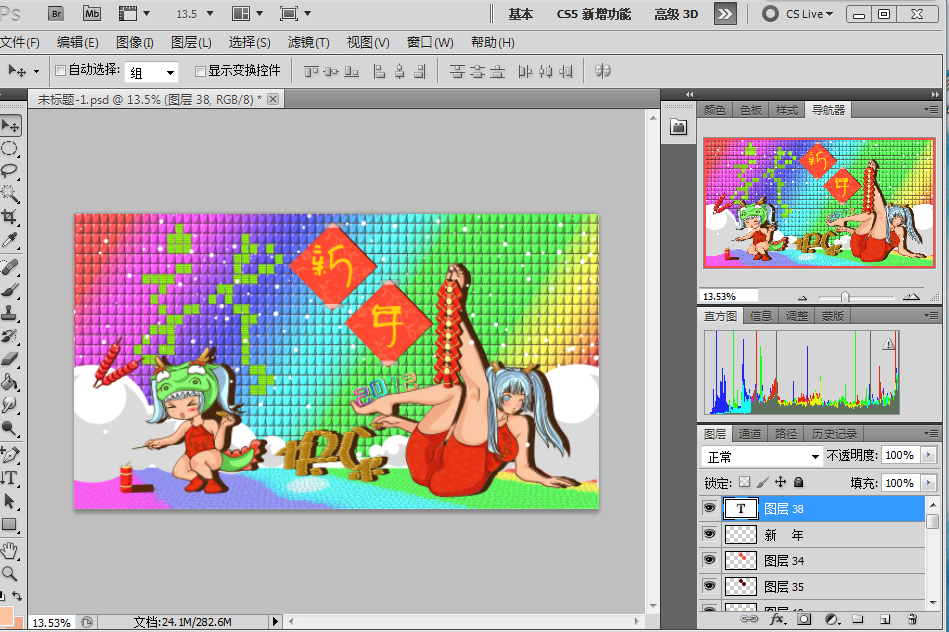Select the Lasso tool
The height and width of the screenshot is (632, 949).
click(x=9, y=171)
